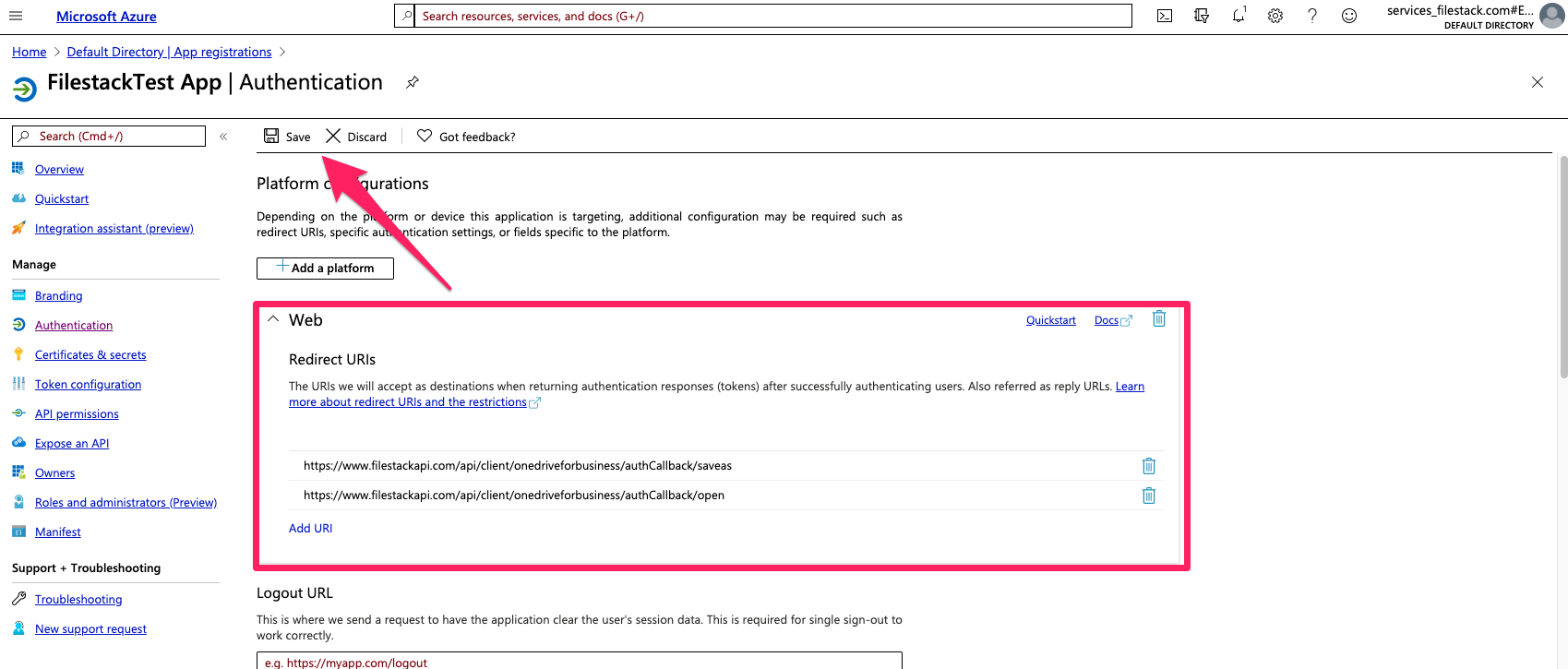Open the notifications bell
Image resolution: width=1568 pixels, height=669 pixels.
click(1239, 16)
